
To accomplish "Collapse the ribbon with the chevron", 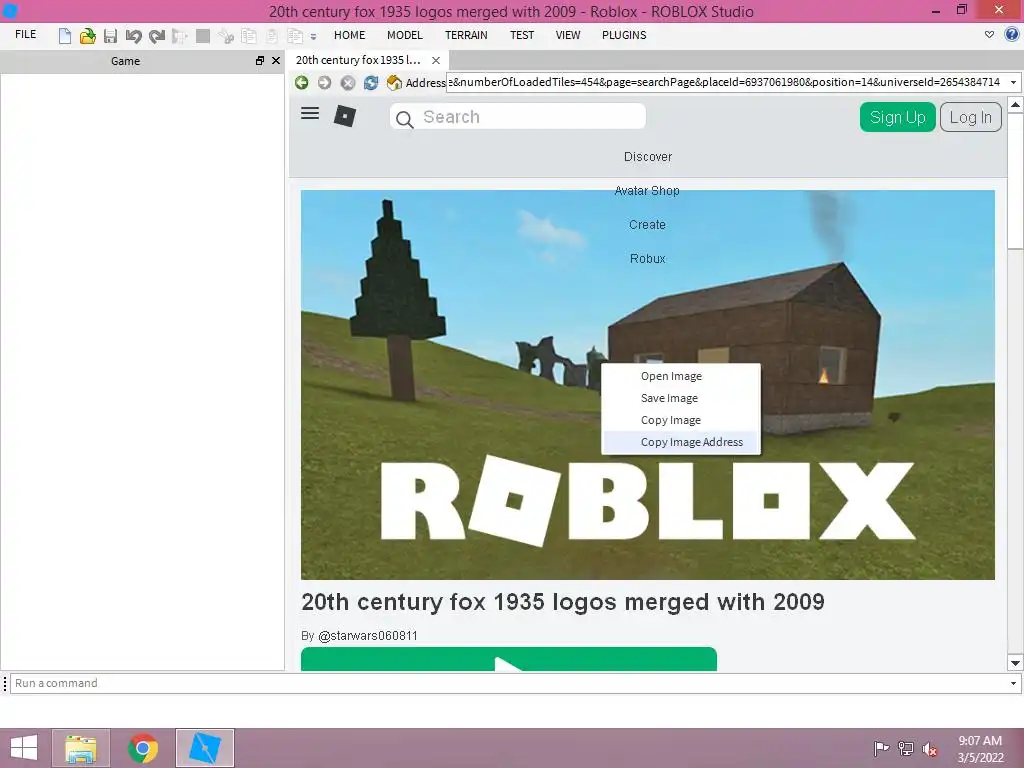I will pyautogui.click(x=989, y=35).
